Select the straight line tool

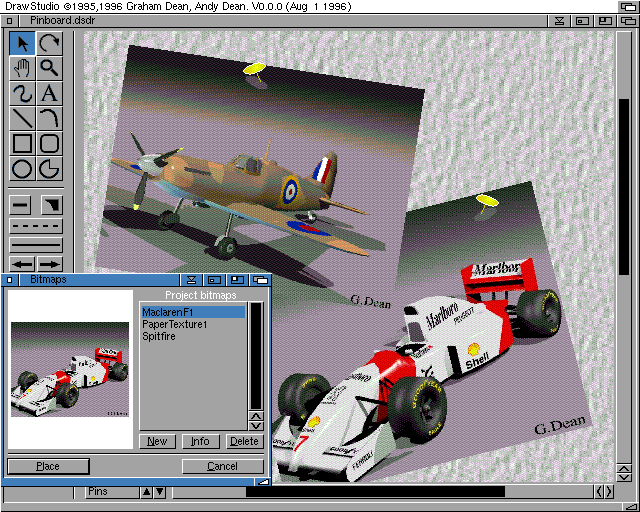(x=22, y=118)
